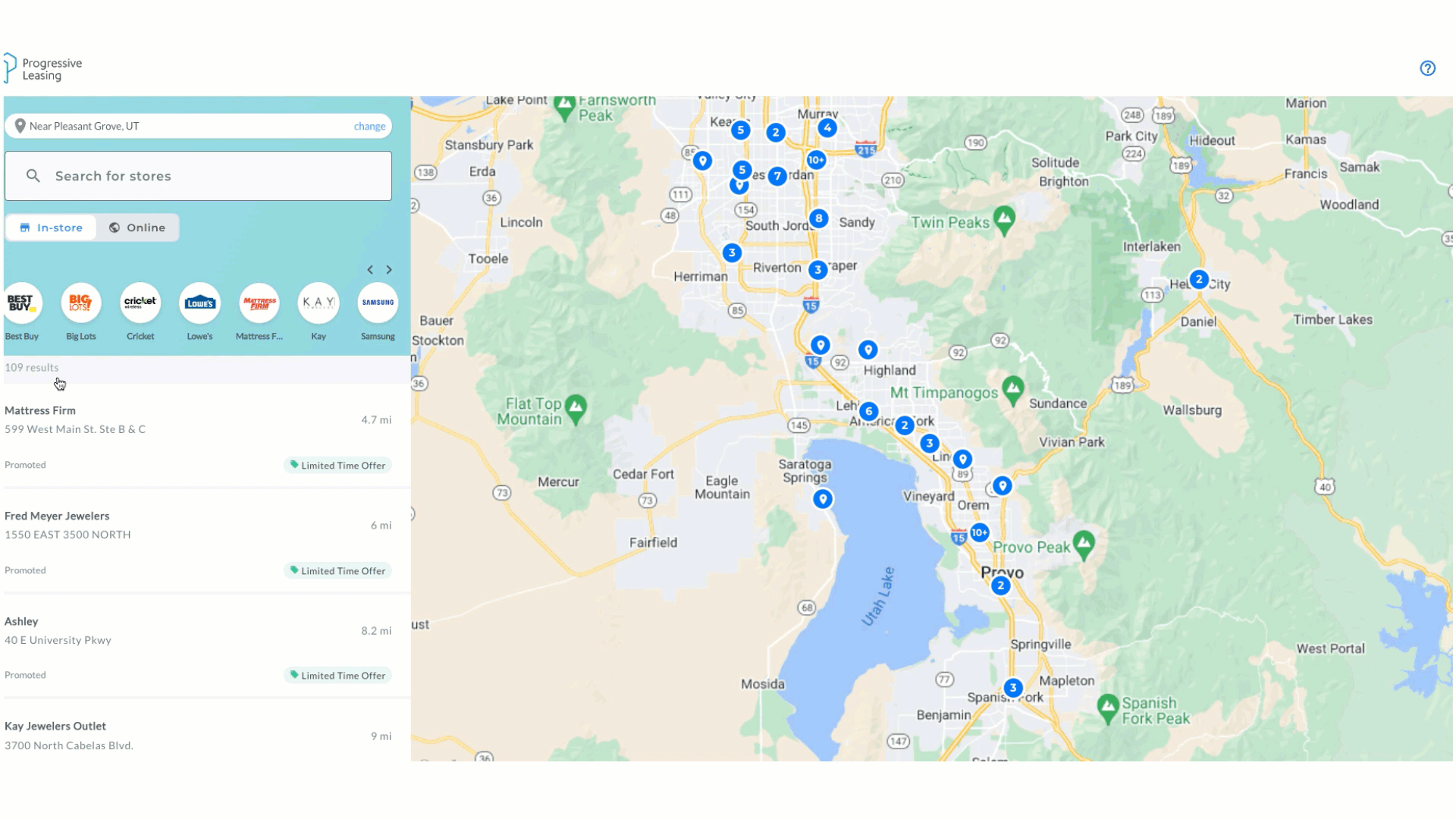Screen dimensions: 1456x819
Task: Click cluster marker 2 on Provo
Action: 1001,585
